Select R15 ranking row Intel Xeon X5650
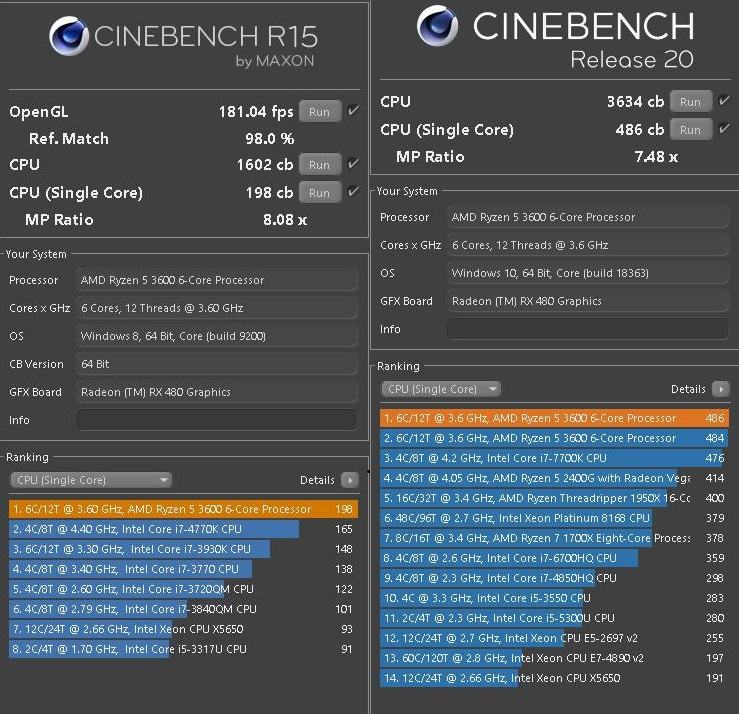The height and width of the screenshot is (714, 739). 183,629
